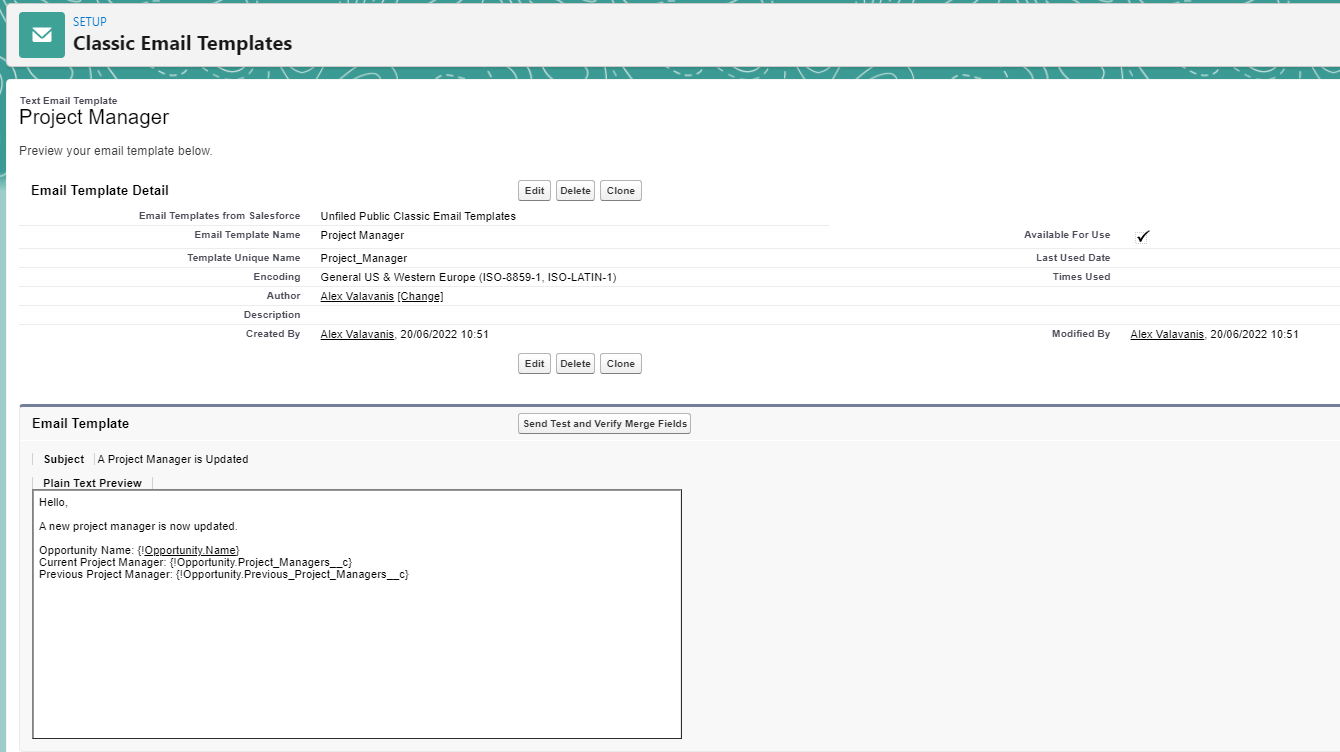Click the Clone button above the template details

point(620,191)
